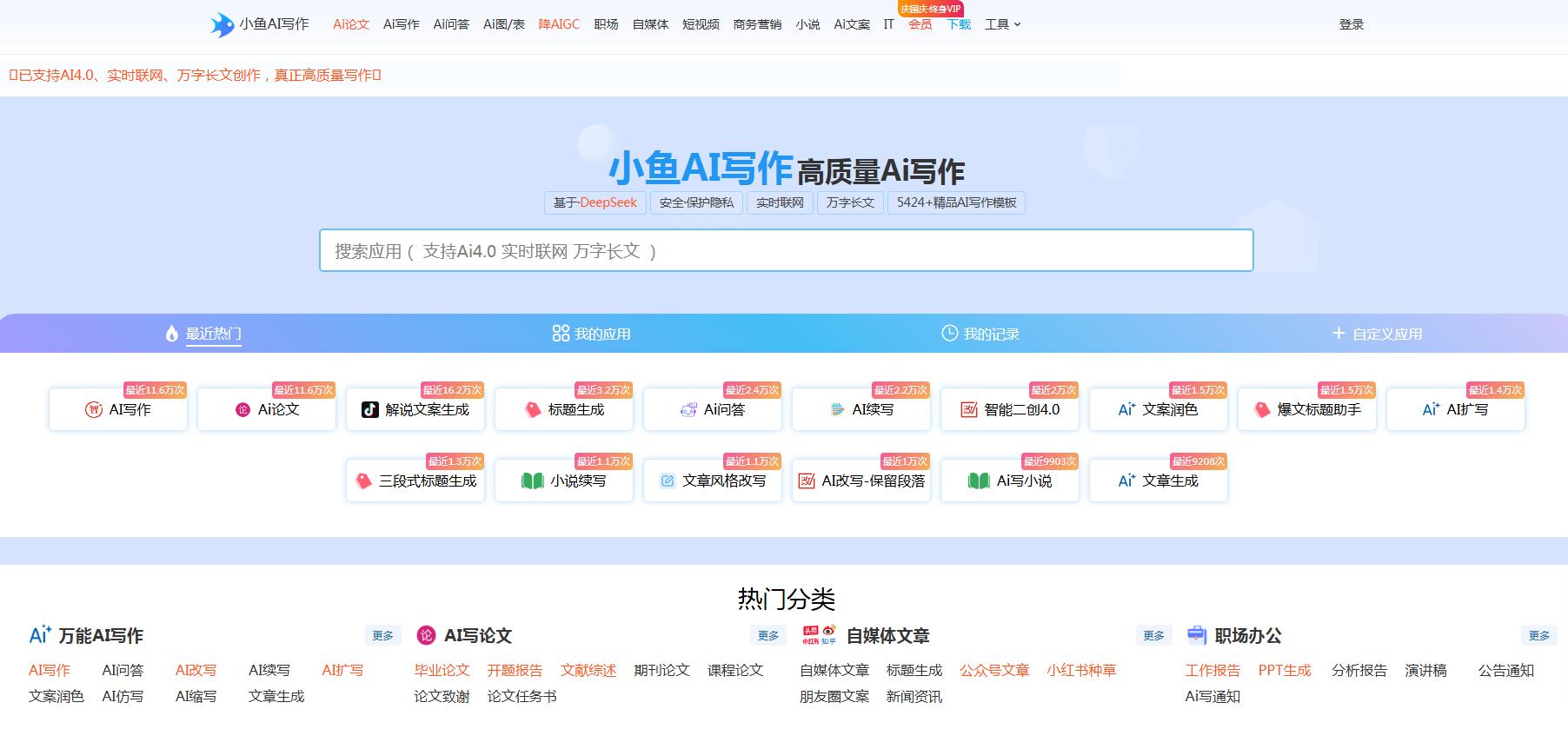Click the 登录 login link
The image size is (1568, 749).
click(1352, 24)
